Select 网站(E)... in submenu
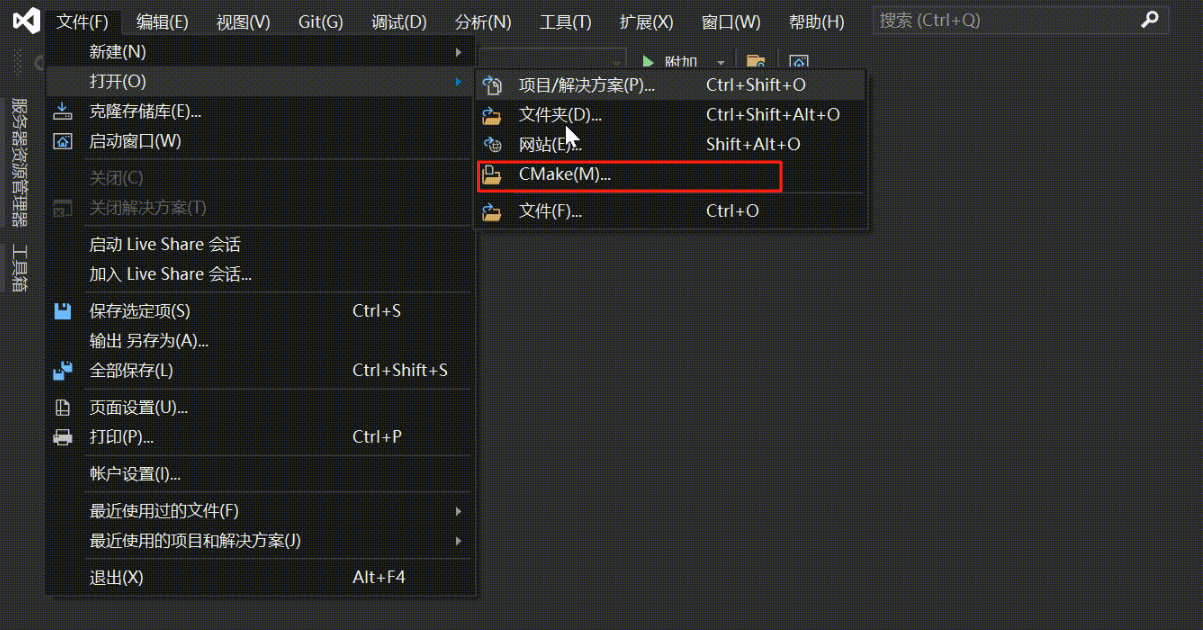Screen dimensions: 1203x630 [670, 144]
